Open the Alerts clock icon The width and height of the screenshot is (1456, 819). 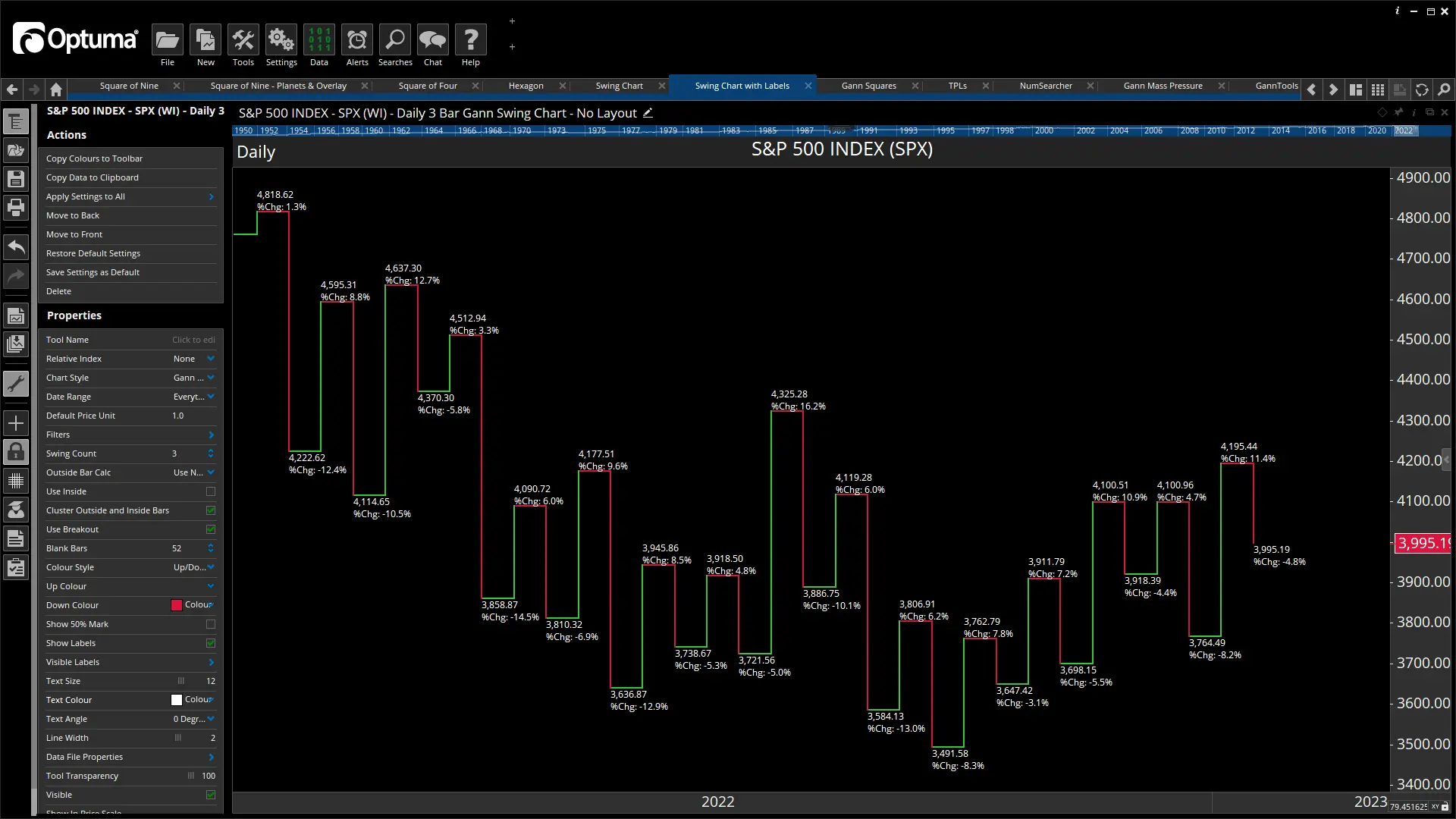(x=357, y=40)
